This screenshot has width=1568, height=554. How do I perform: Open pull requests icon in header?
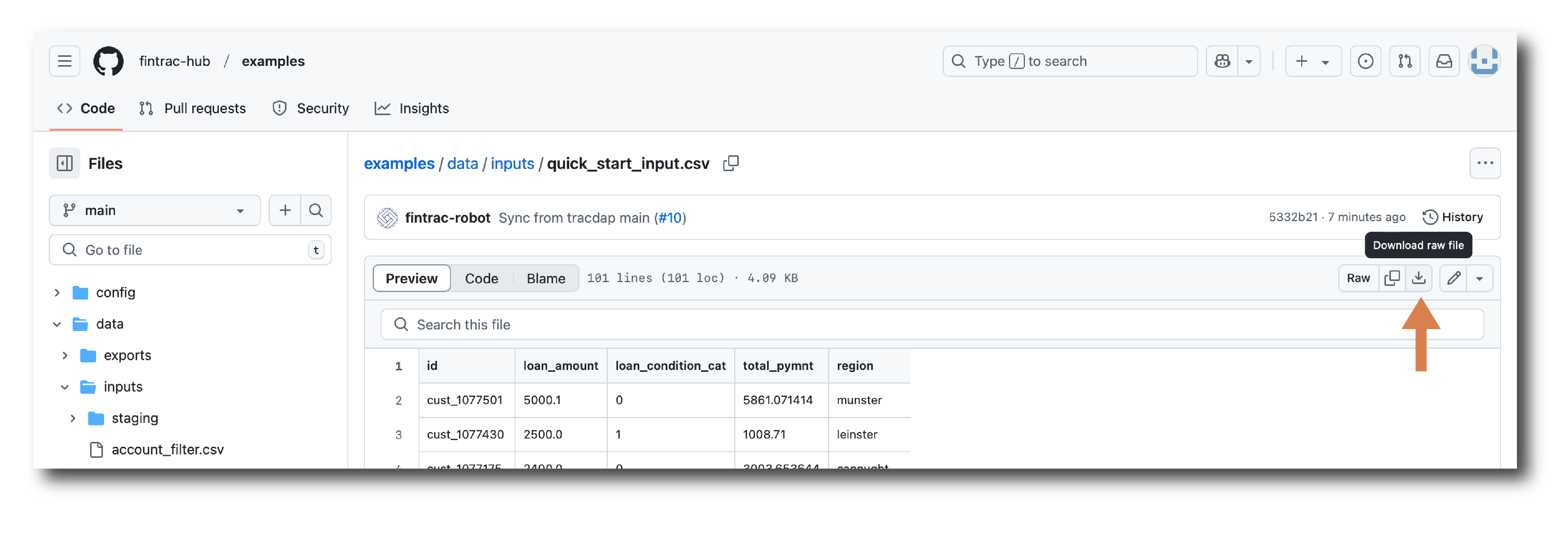pos(1405,61)
